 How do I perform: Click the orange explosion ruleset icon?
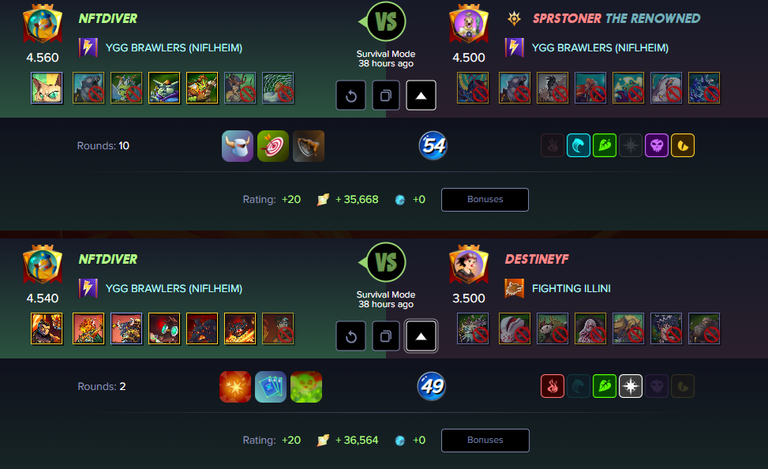[x=235, y=387]
